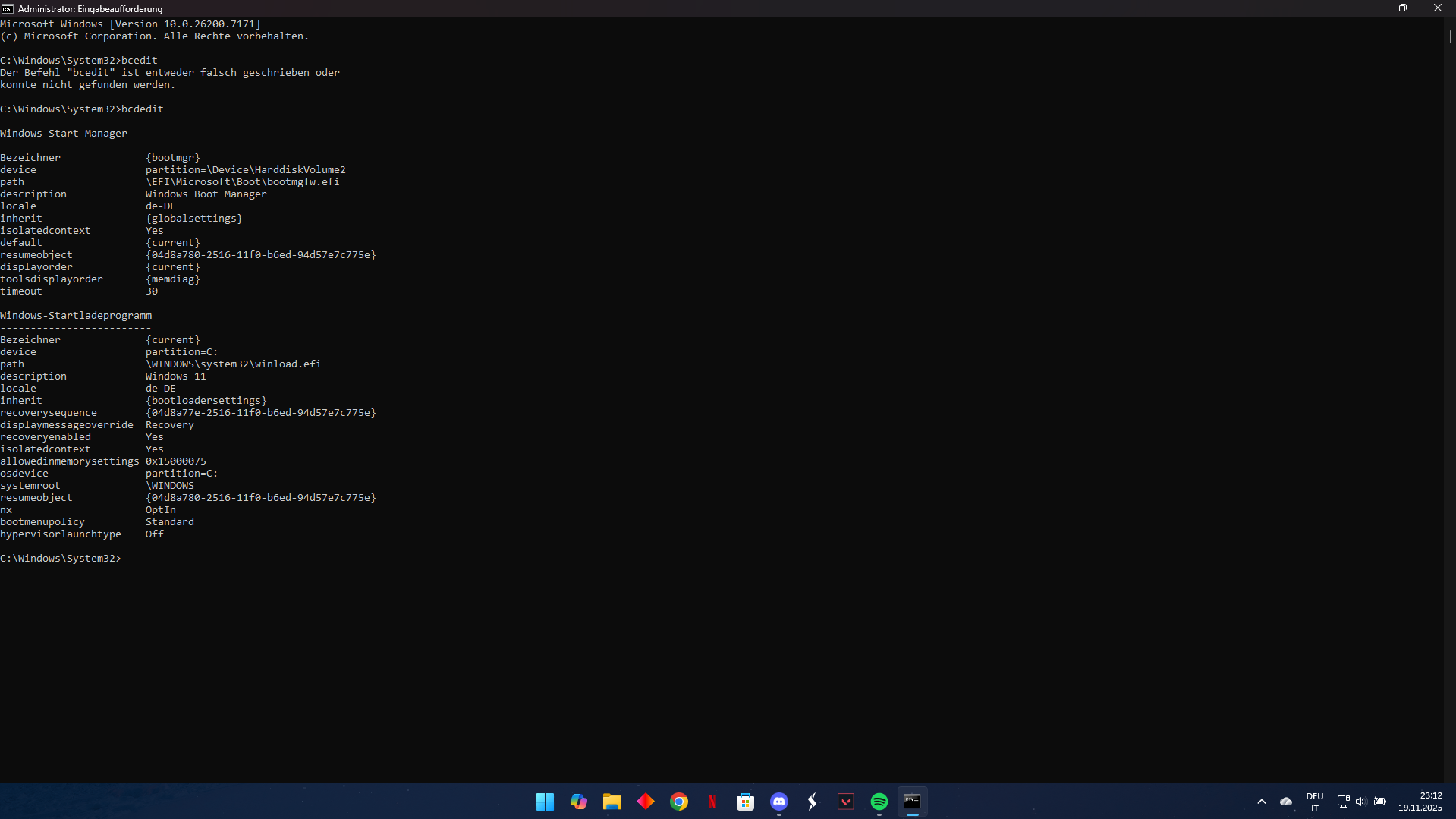Show hidden tray icons with the chevron
Viewport: 1456px width, 819px height.
(x=1262, y=802)
